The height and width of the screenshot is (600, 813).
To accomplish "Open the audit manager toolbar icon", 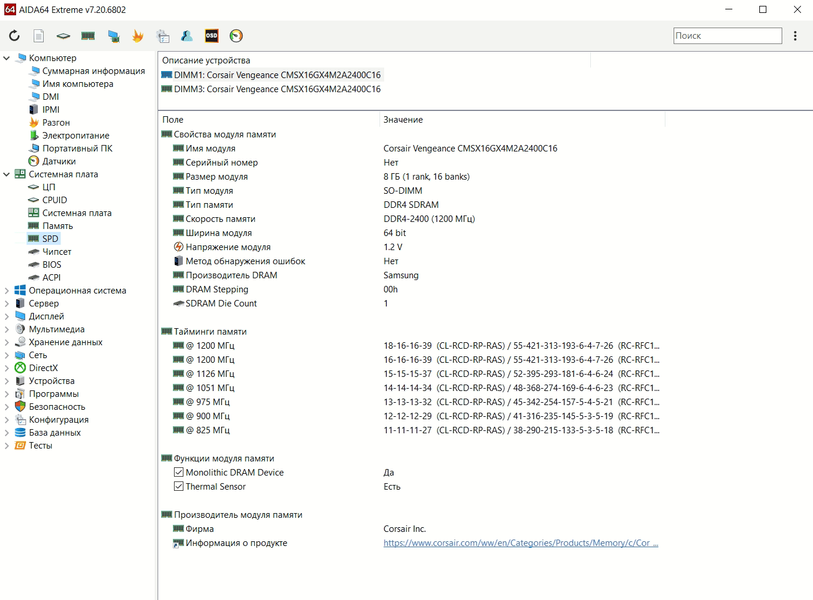I will pyautogui.click(x=163, y=36).
